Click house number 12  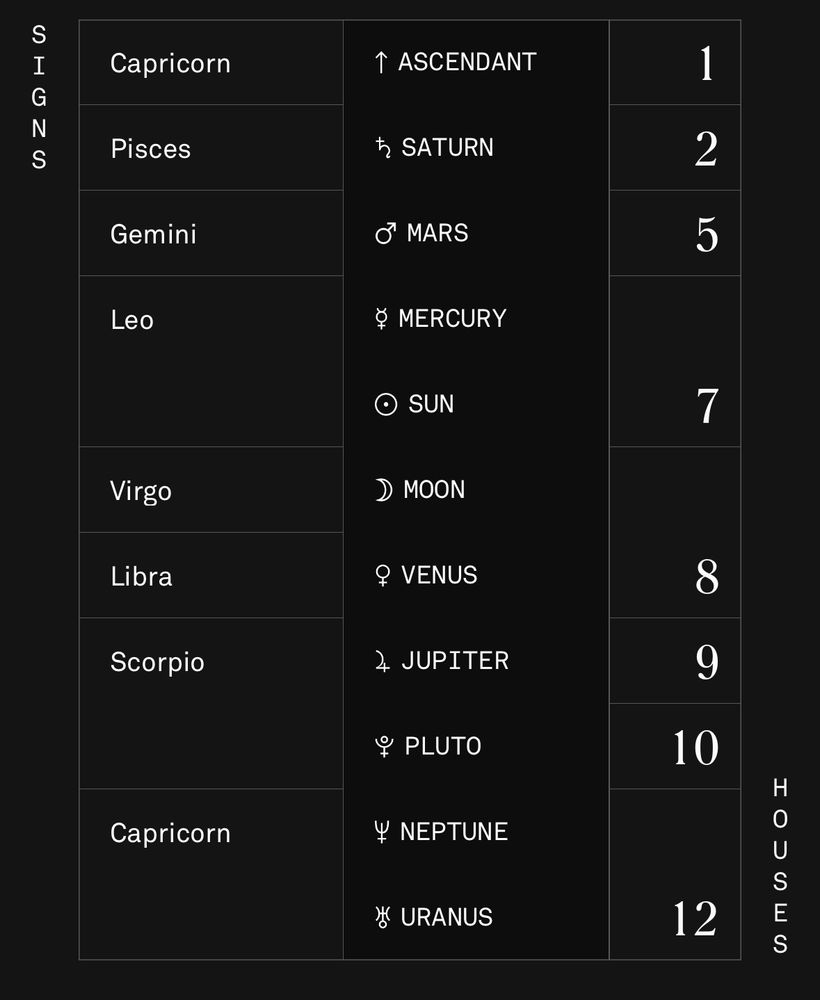tap(696, 918)
